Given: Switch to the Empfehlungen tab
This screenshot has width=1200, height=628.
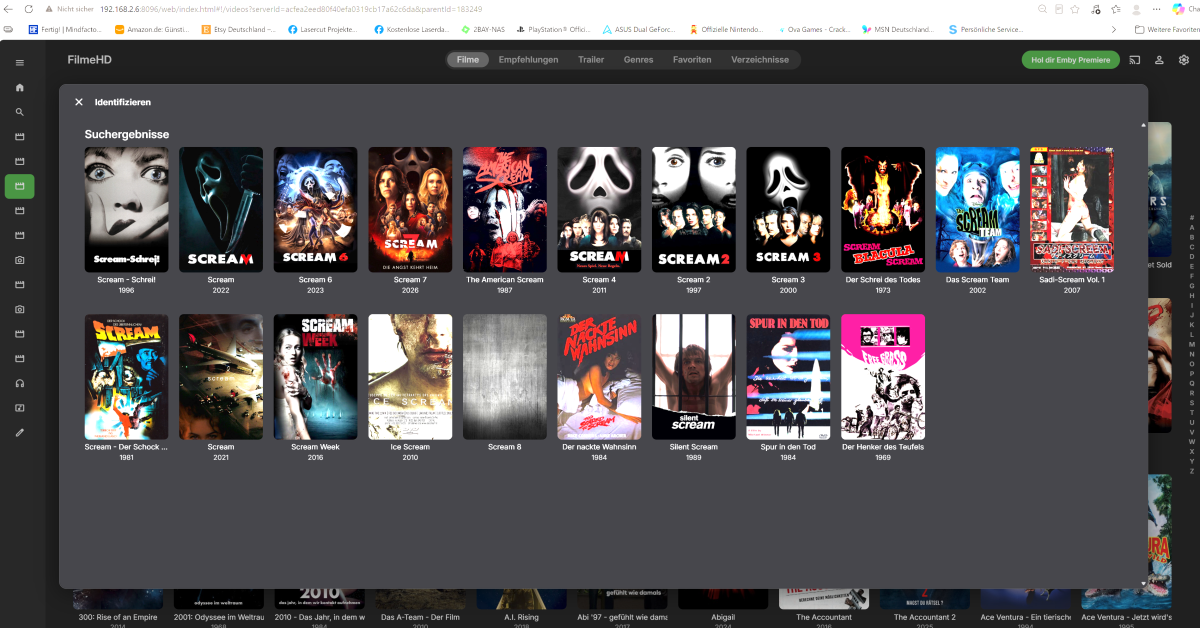Looking at the screenshot, I should 528,60.
